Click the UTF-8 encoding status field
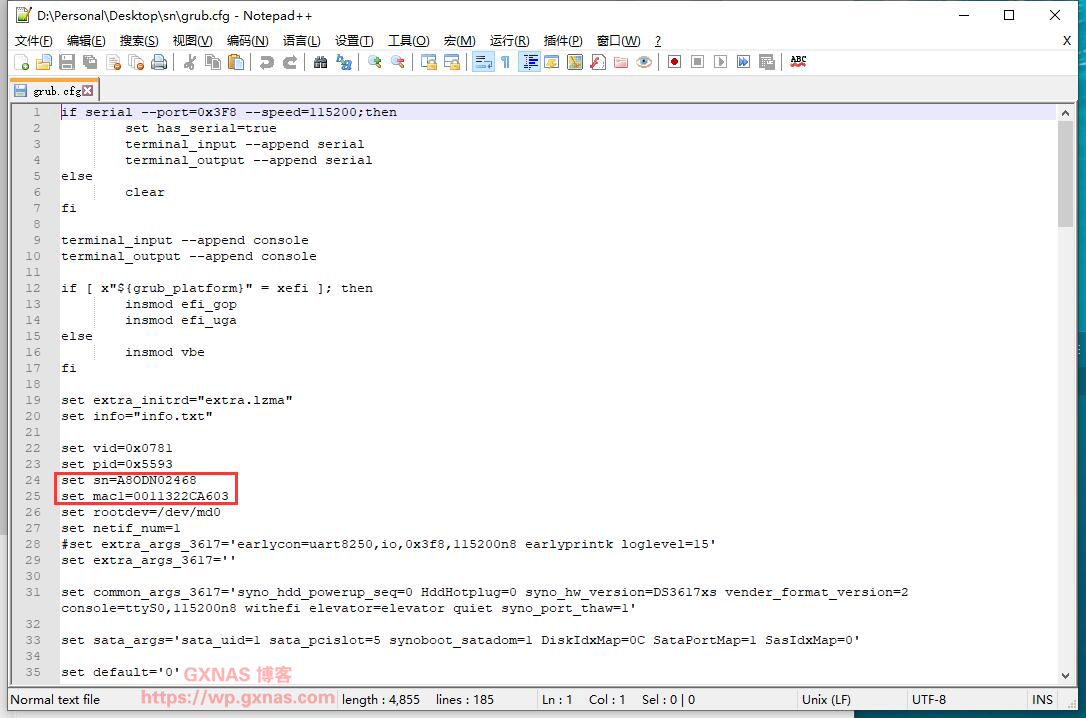 tap(928, 700)
